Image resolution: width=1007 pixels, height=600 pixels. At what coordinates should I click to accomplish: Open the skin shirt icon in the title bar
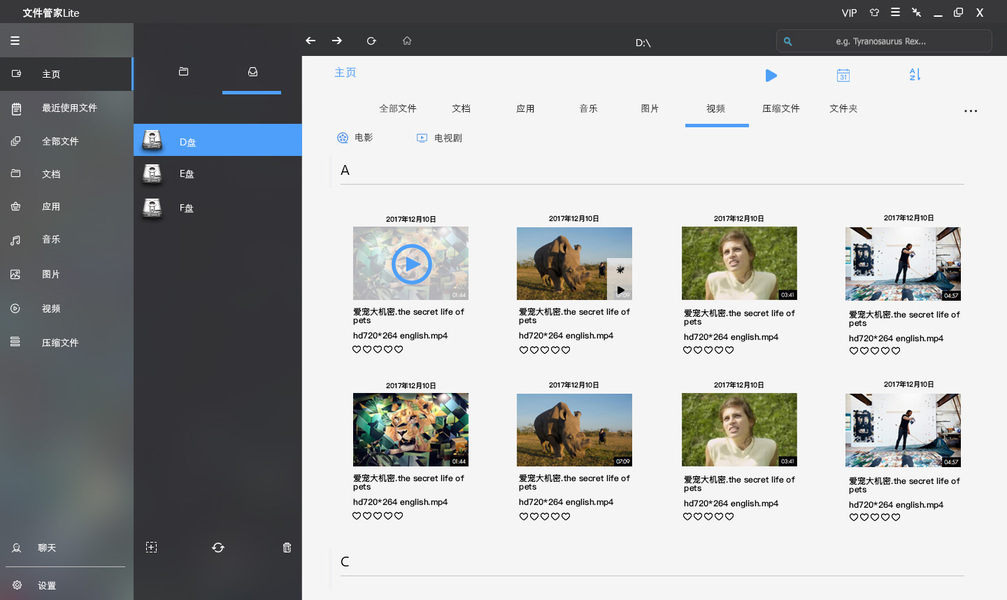(874, 12)
